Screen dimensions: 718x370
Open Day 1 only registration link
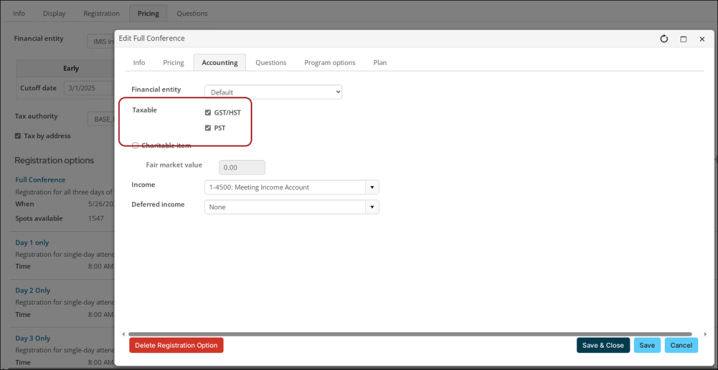[x=32, y=243]
